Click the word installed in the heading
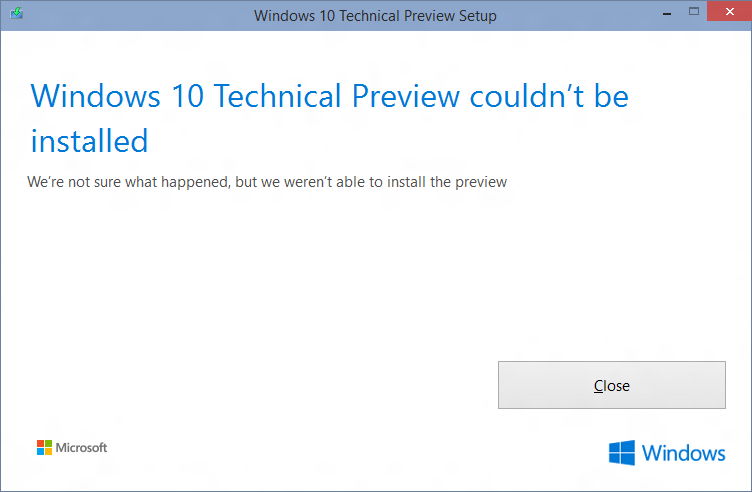The image size is (752, 492). 89,141
